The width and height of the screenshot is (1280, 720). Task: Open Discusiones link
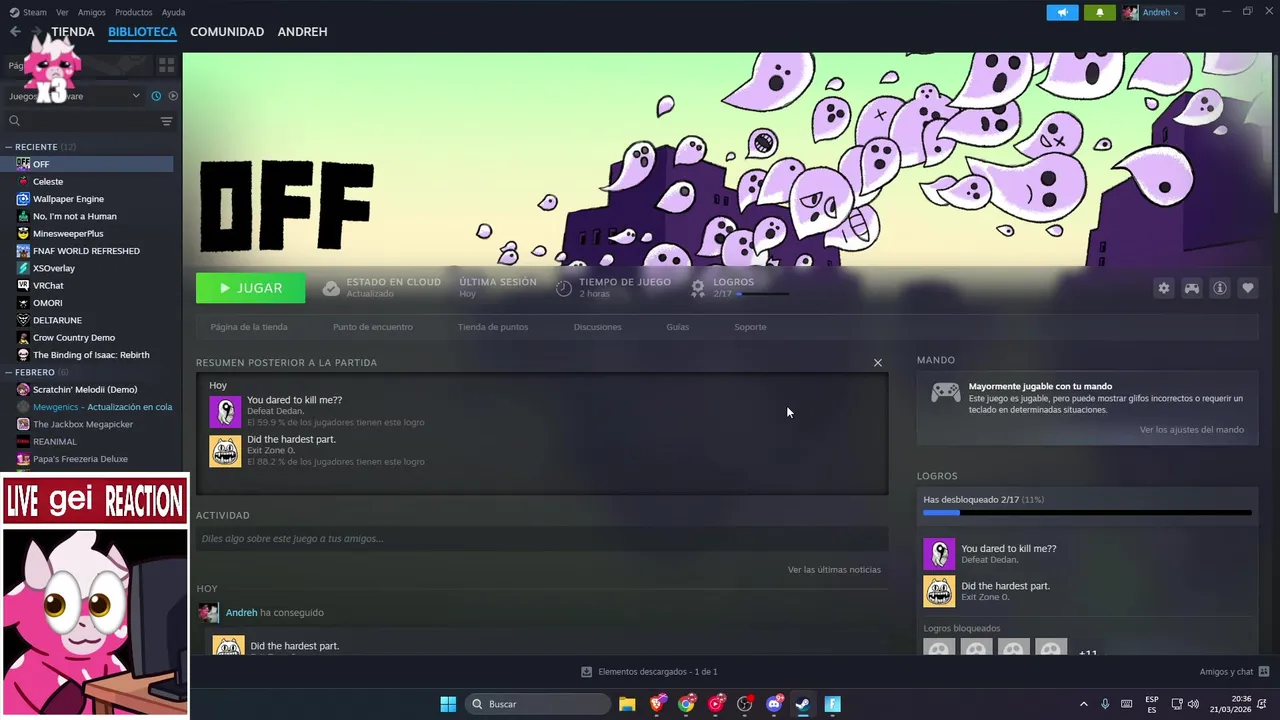597,327
